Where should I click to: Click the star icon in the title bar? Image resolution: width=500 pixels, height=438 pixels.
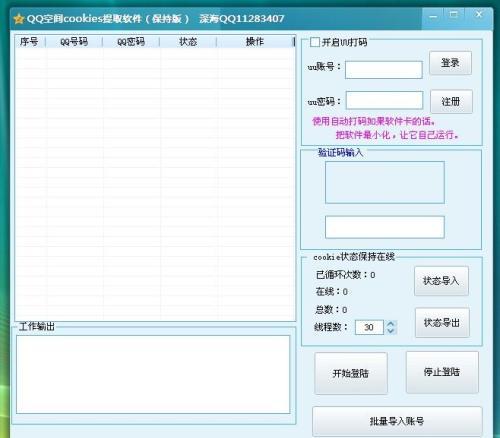coord(19,19)
